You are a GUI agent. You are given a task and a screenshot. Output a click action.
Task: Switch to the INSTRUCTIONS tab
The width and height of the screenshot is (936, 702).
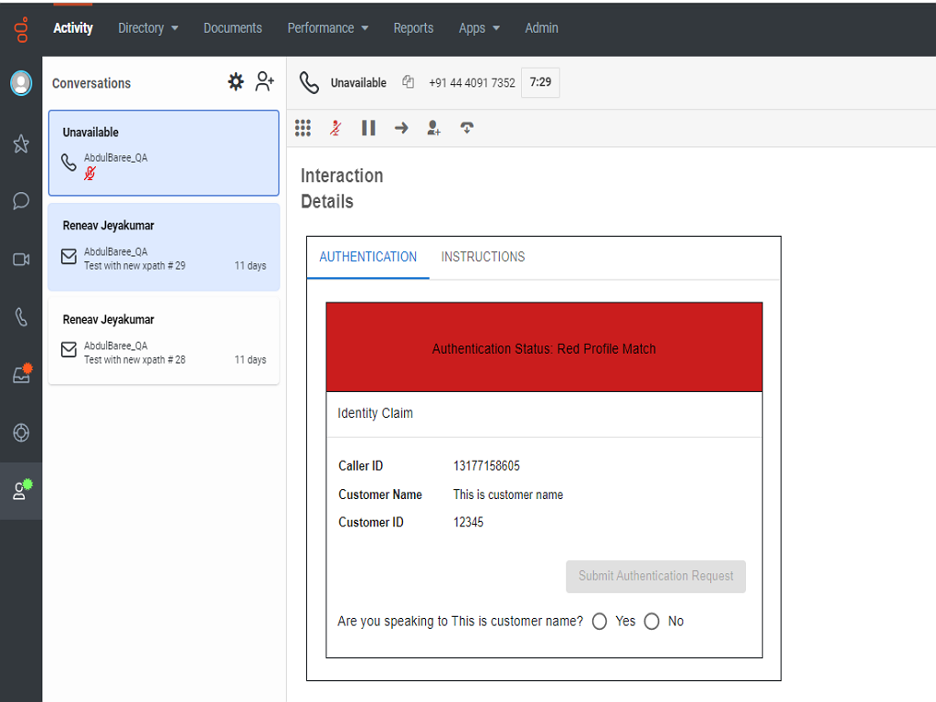(483, 257)
